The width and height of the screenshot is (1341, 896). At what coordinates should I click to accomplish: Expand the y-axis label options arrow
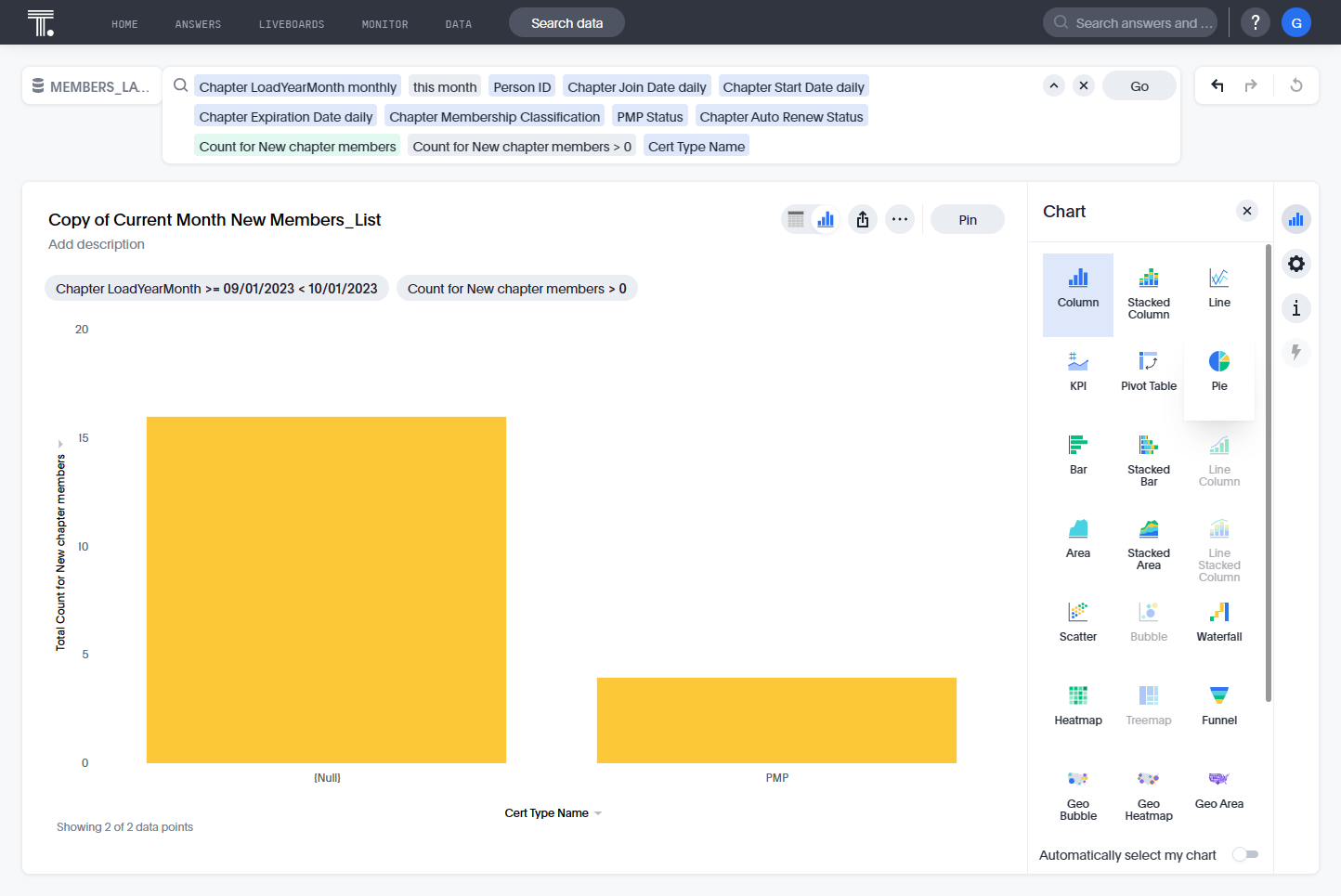click(x=60, y=444)
